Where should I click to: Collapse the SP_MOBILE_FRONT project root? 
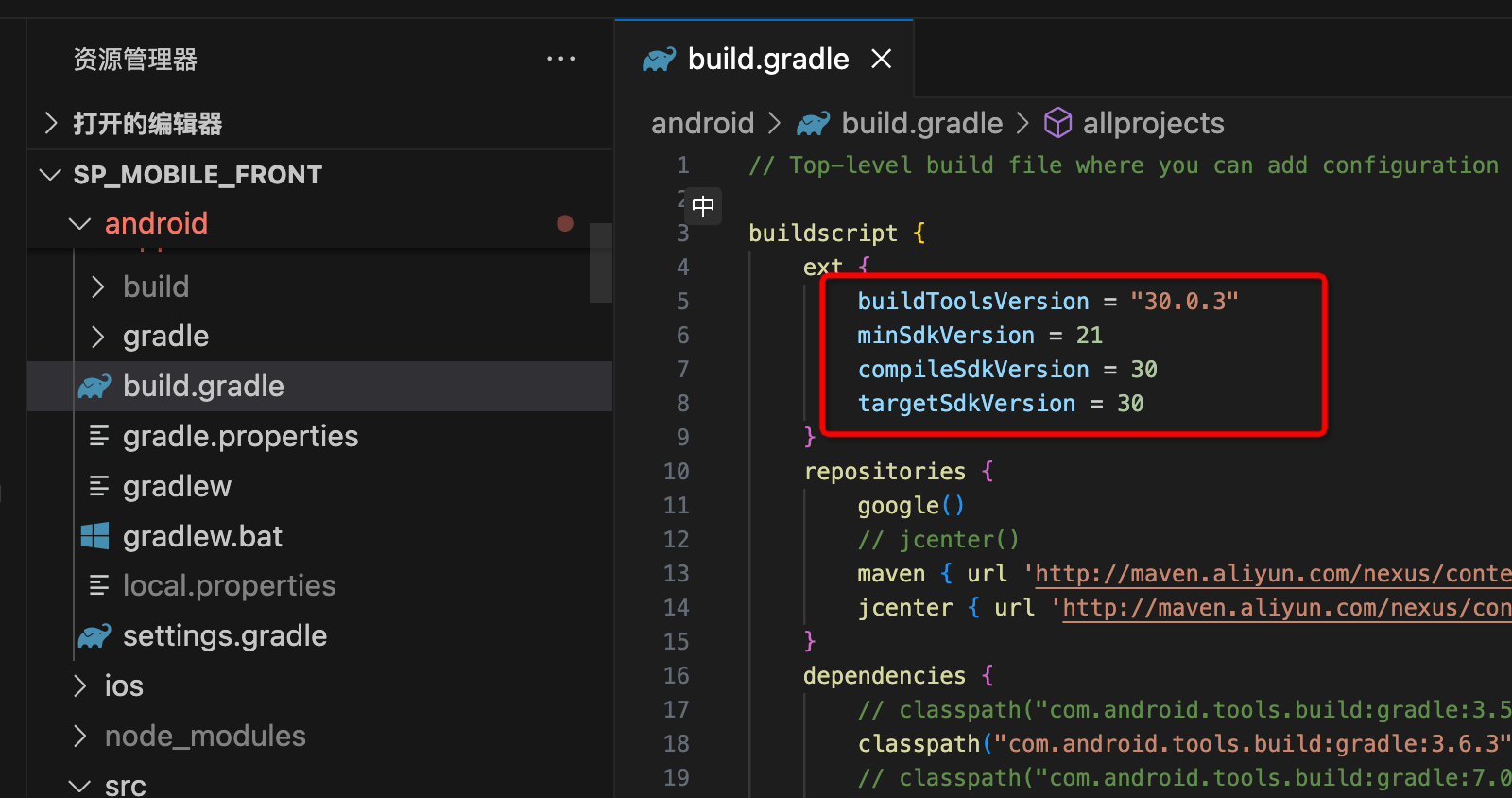click(x=51, y=174)
